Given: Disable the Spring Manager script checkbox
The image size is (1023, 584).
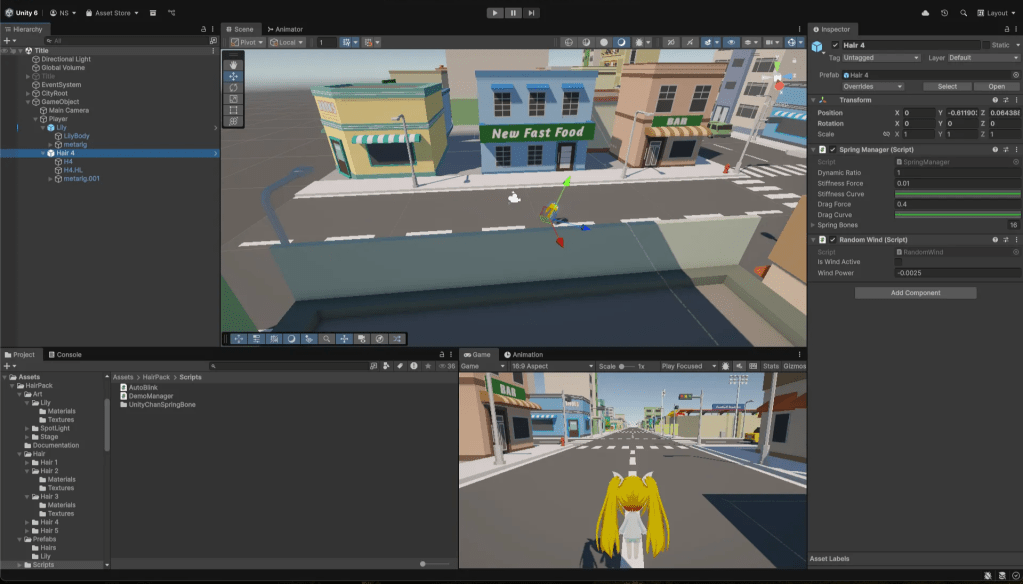Looking at the screenshot, I should [833, 150].
